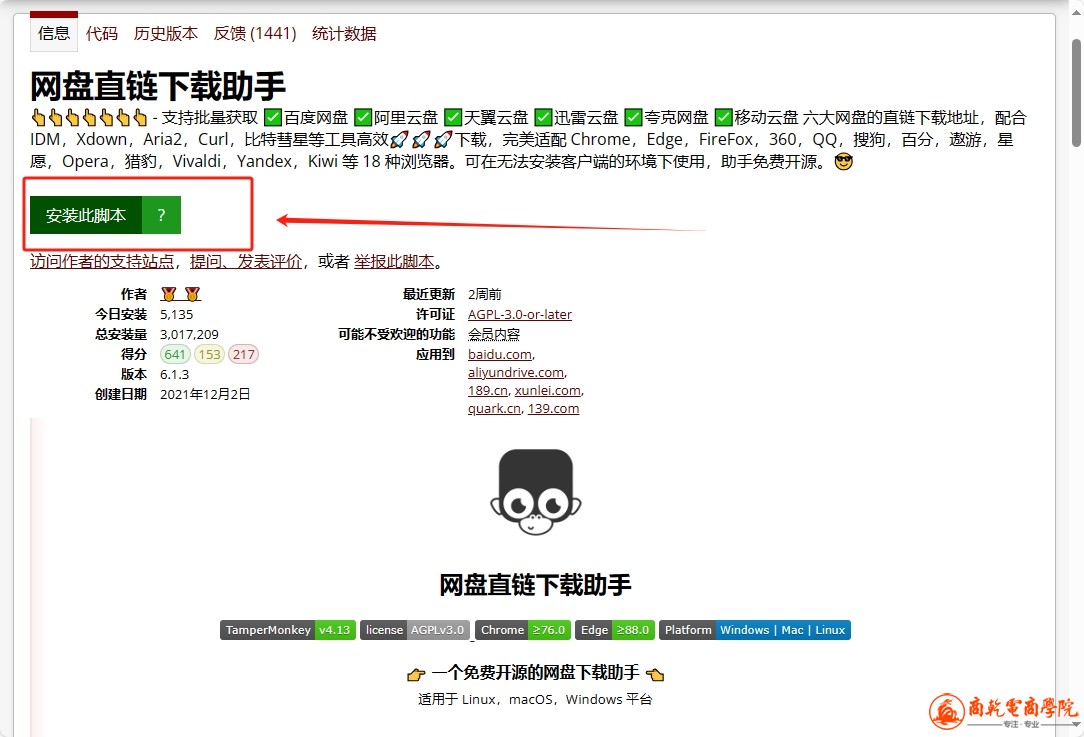Click the yellow 153 score badge
This screenshot has width=1084, height=737.
click(209, 355)
